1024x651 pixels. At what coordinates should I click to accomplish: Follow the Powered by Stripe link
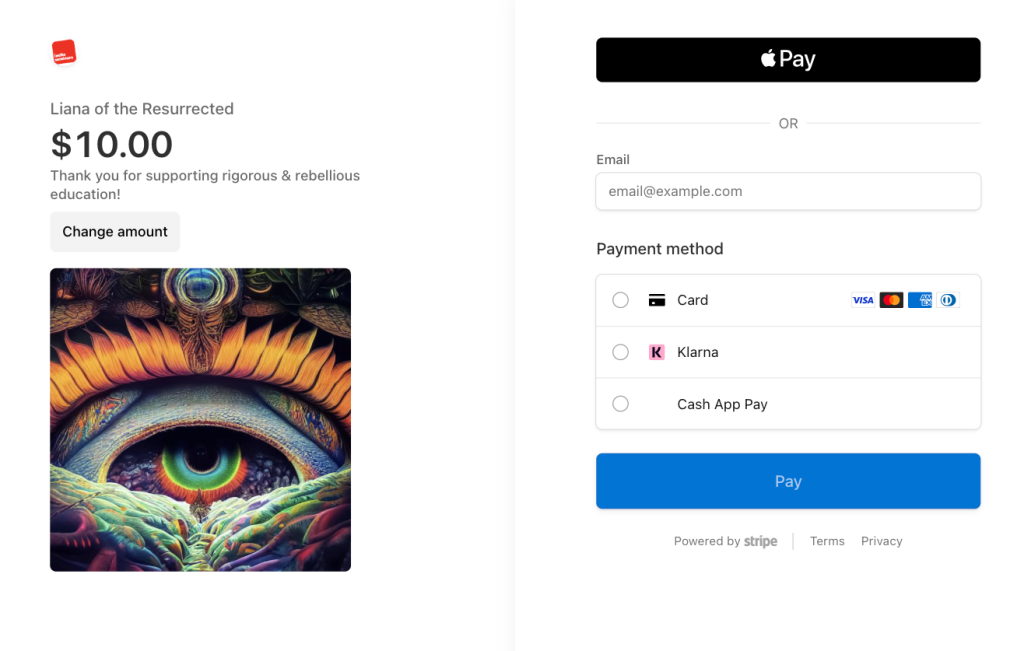[725, 541]
